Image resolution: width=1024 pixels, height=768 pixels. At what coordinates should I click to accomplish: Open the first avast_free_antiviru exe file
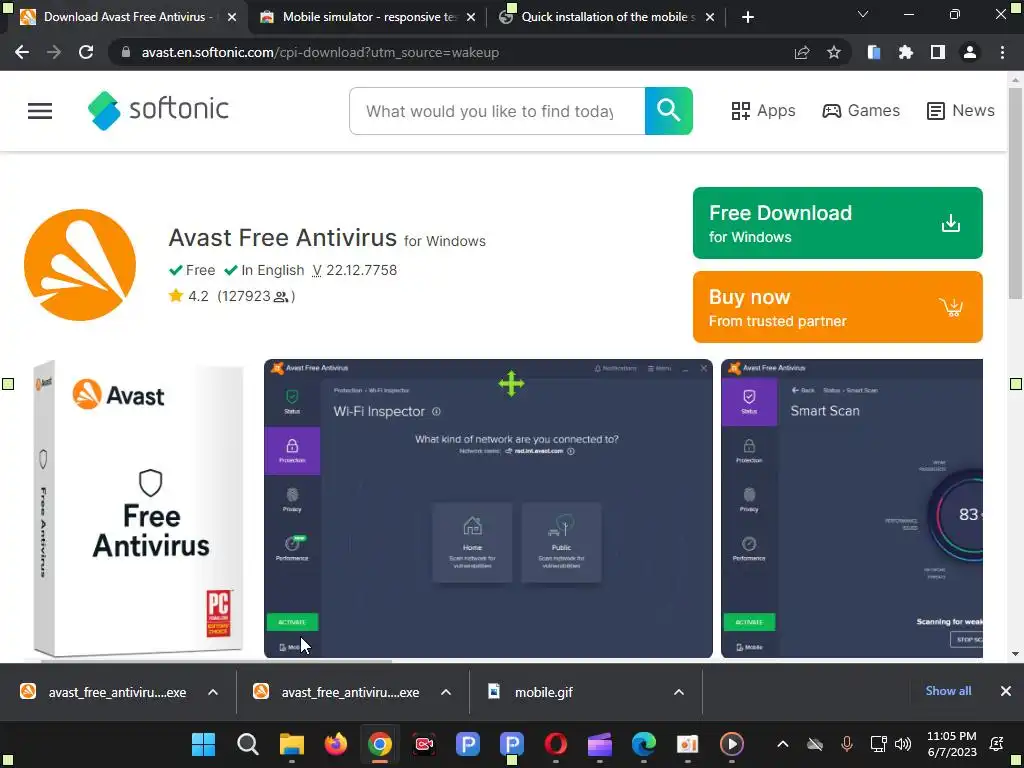(x=104, y=692)
